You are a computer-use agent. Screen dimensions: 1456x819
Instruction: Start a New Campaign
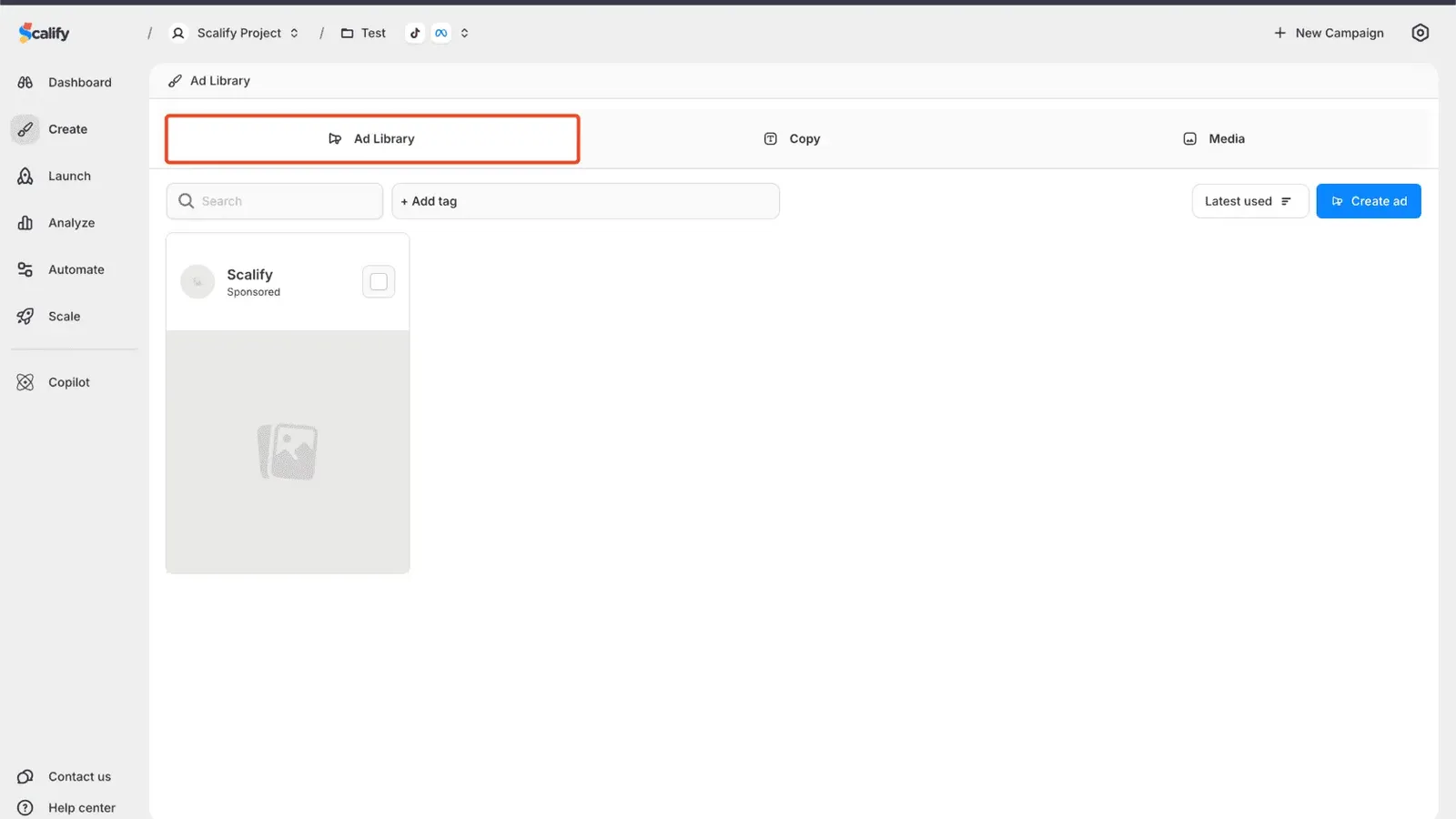(1329, 33)
